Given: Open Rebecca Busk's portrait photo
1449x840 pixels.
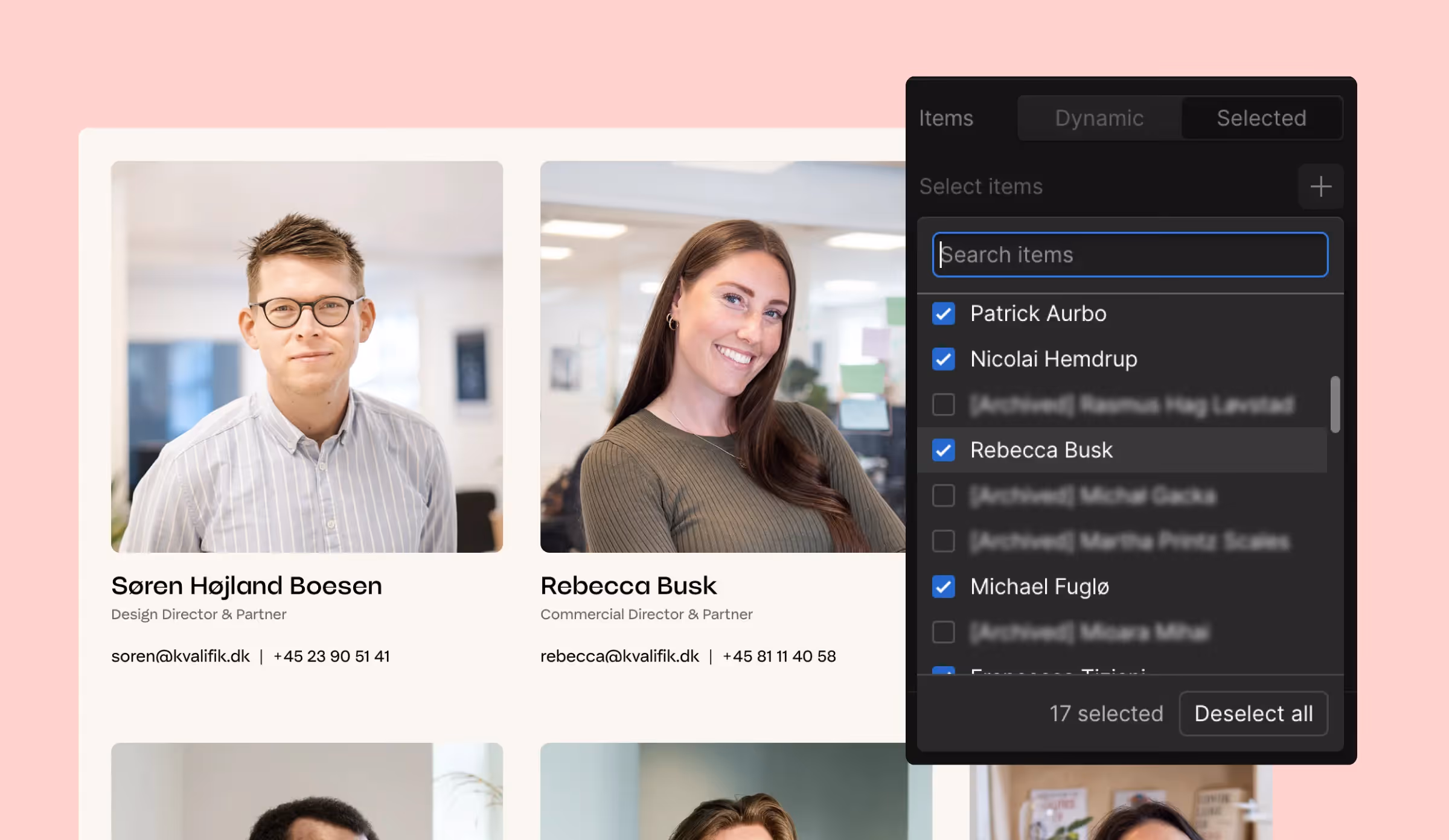Looking at the screenshot, I should (723, 357).
